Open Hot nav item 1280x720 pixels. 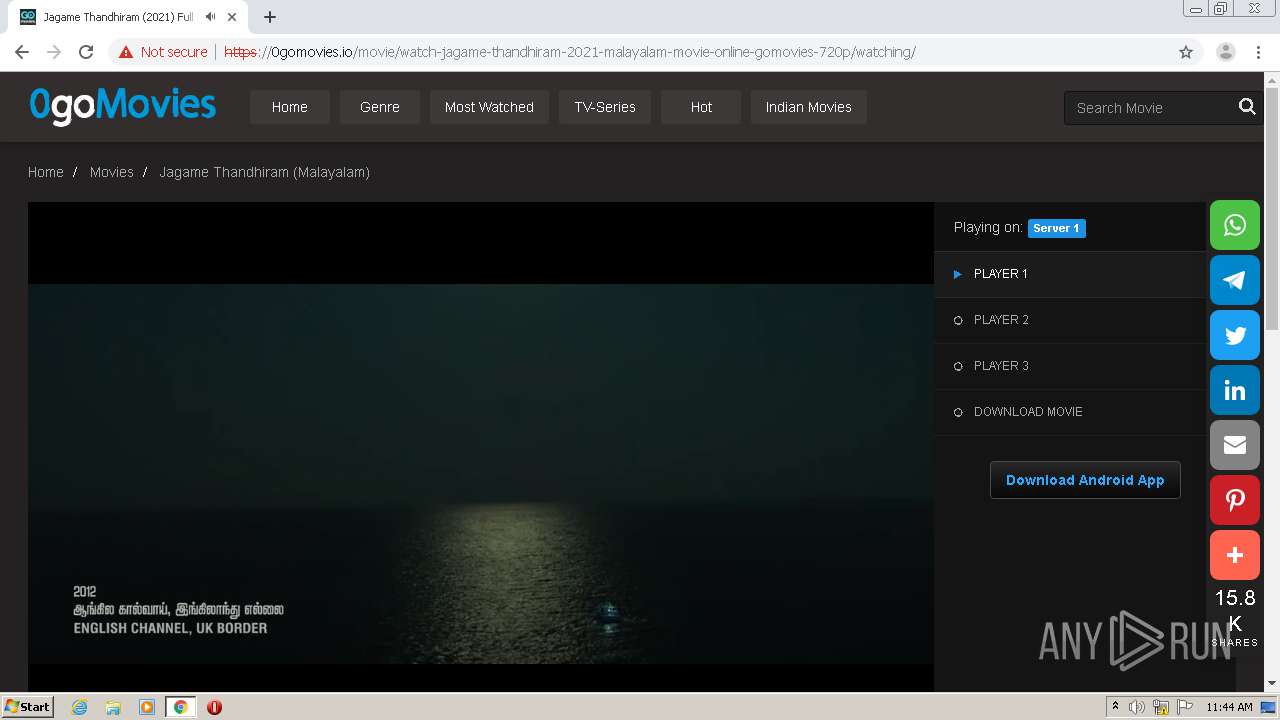(x=701, y=107)
